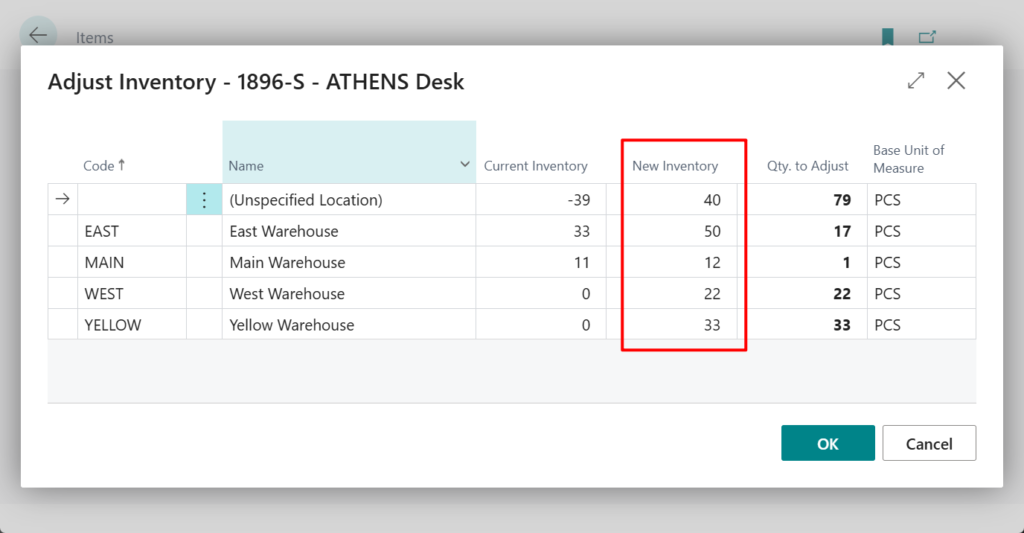Open the Name column dropdown chevron
Image resolution: width=1024 pixels, height=533 pixels.
coord(464,164)
